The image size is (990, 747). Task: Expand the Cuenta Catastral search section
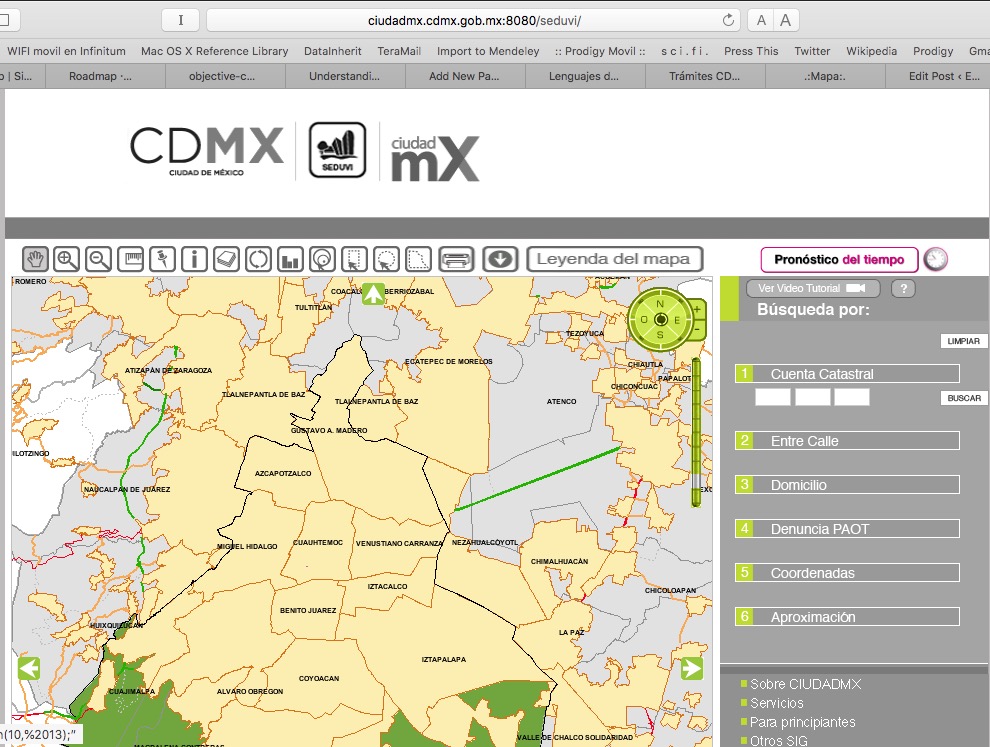[848, 374]
